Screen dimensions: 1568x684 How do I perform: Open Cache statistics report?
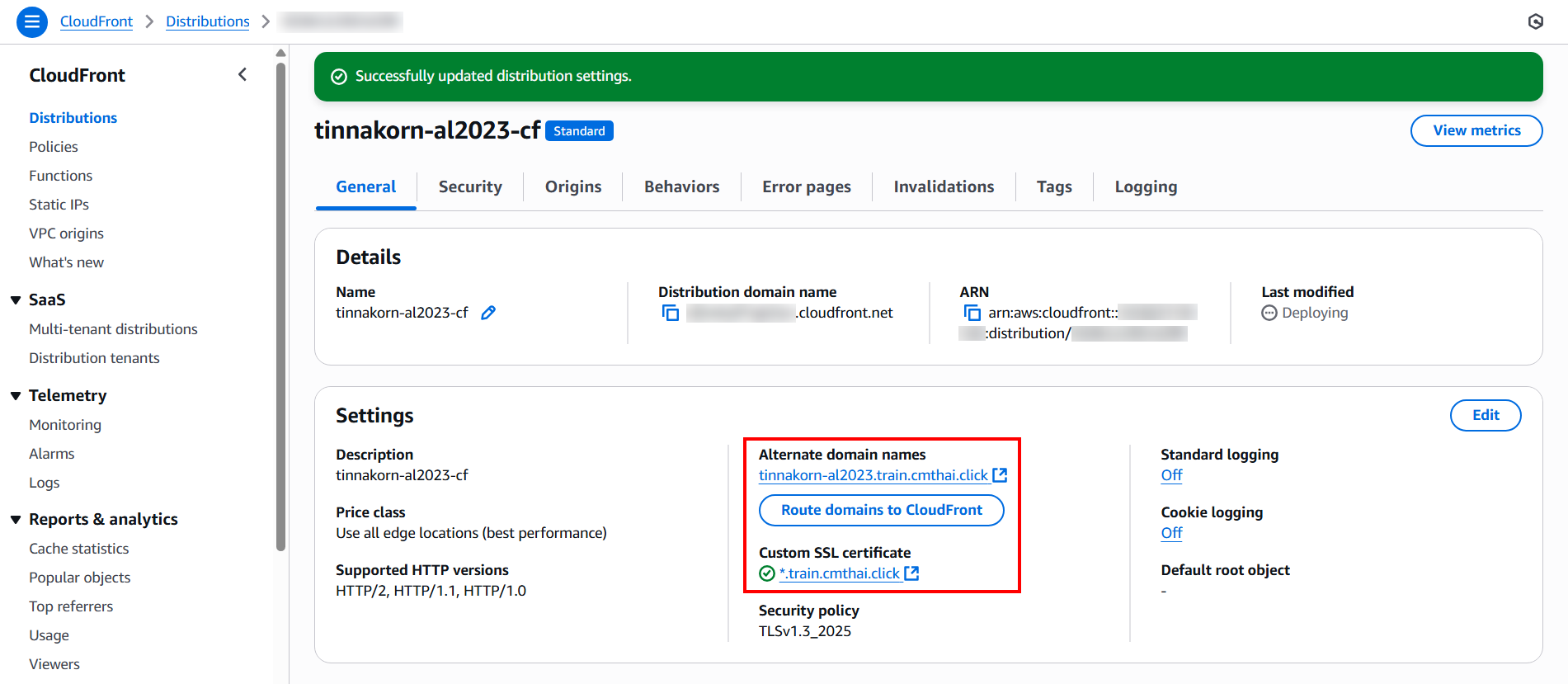tap(79, 549)
